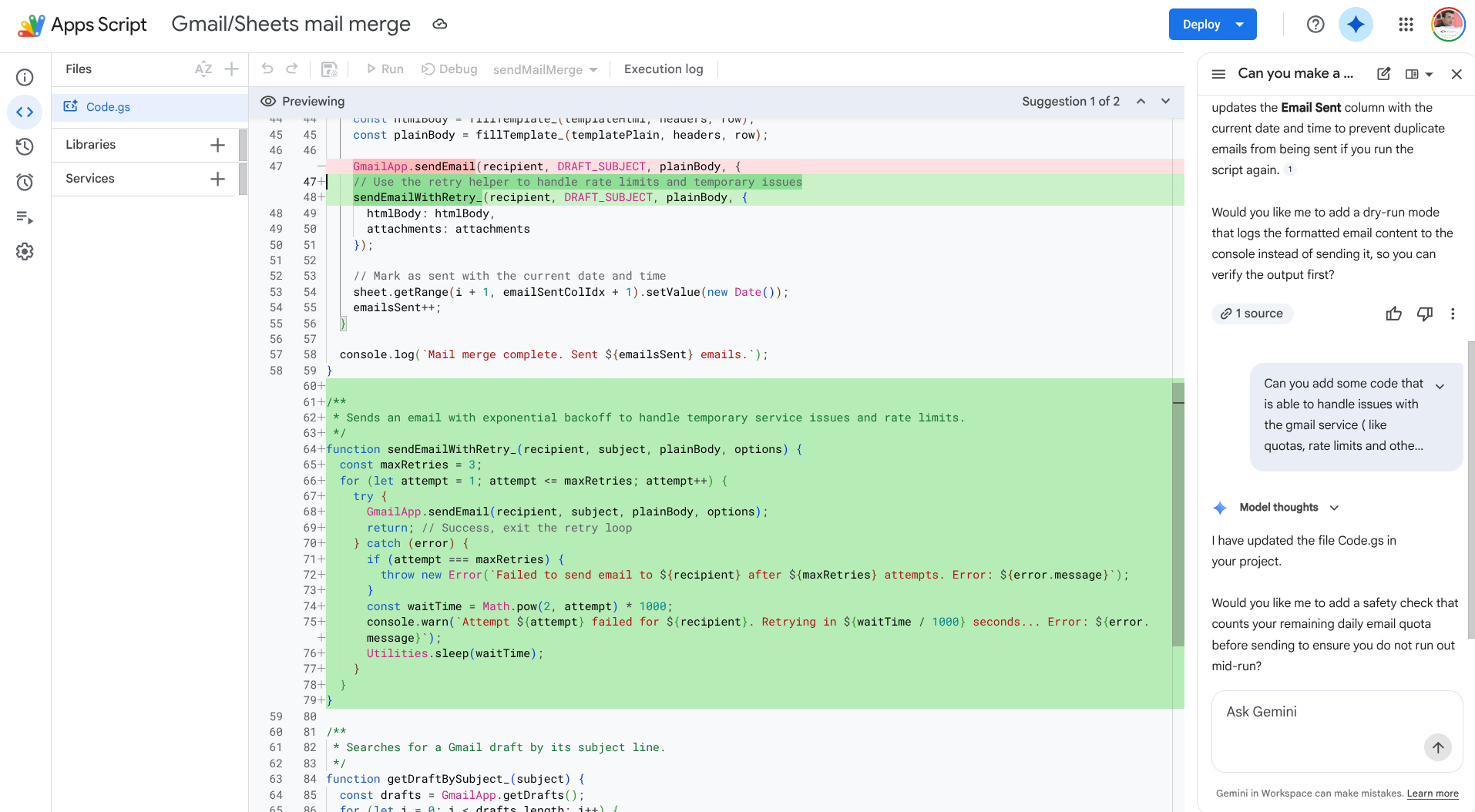Submit the Gemini prompt with the arrow
Screen dimensions: 1475x812
(1438, 747)
